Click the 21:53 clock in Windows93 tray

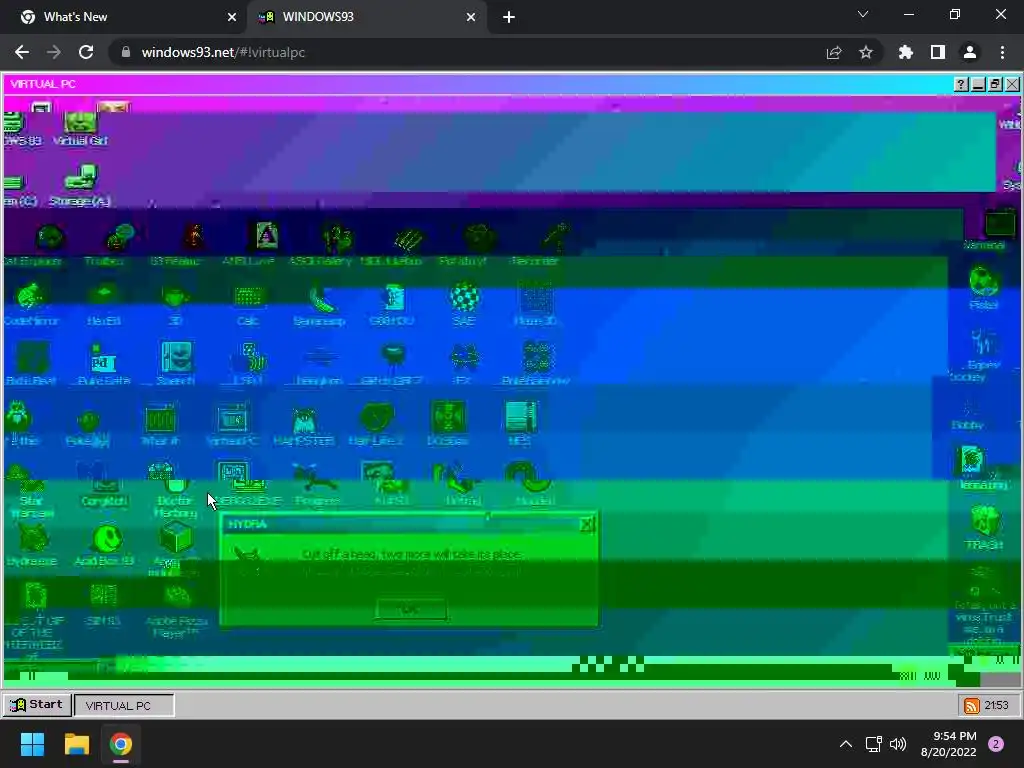996,705
